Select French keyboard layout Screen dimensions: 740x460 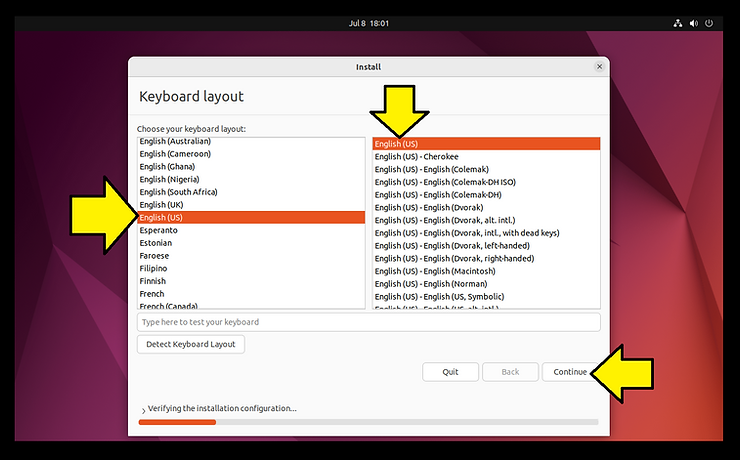pyautogui.click(x=251, y=294)
